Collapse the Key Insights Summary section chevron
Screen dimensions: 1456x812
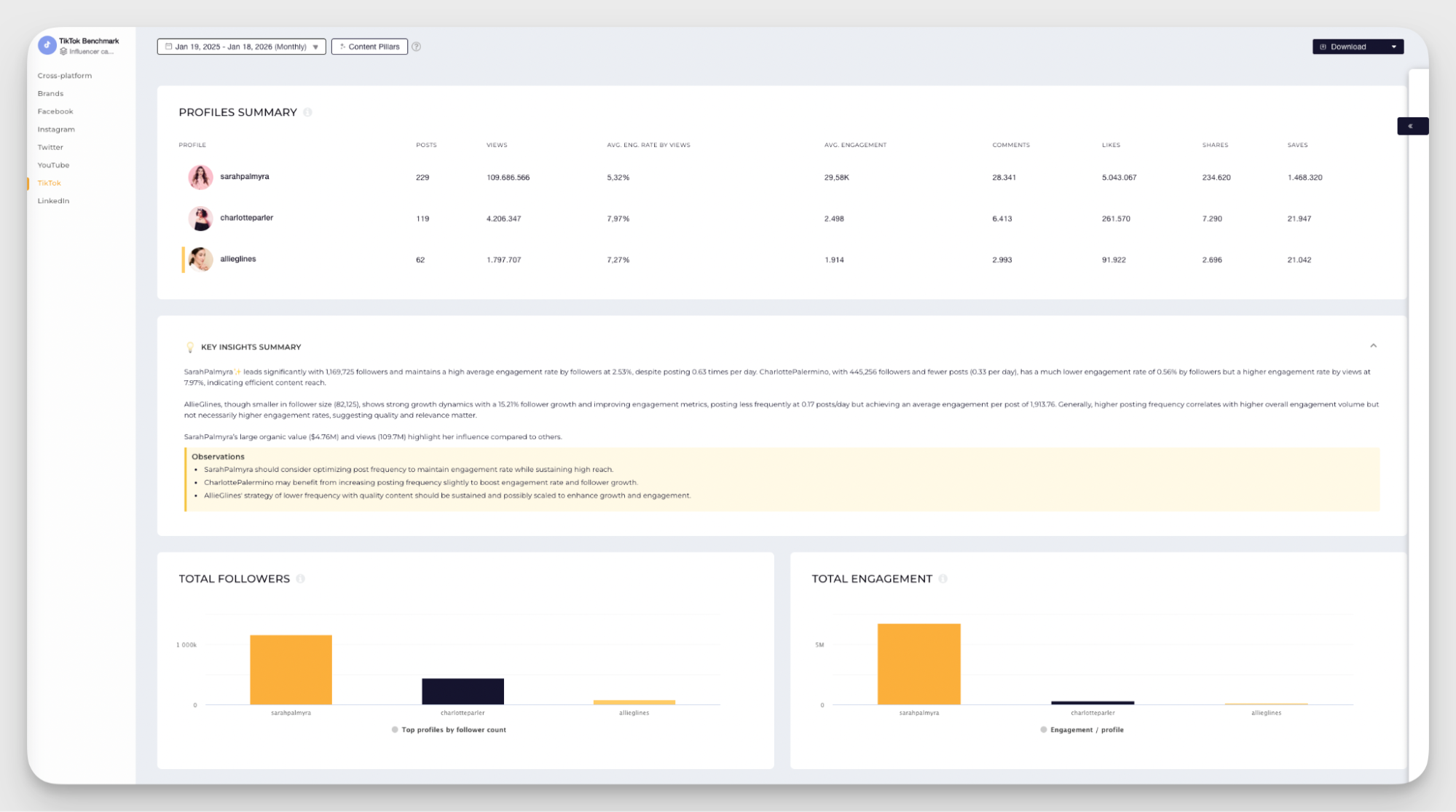click(1374, 345)
